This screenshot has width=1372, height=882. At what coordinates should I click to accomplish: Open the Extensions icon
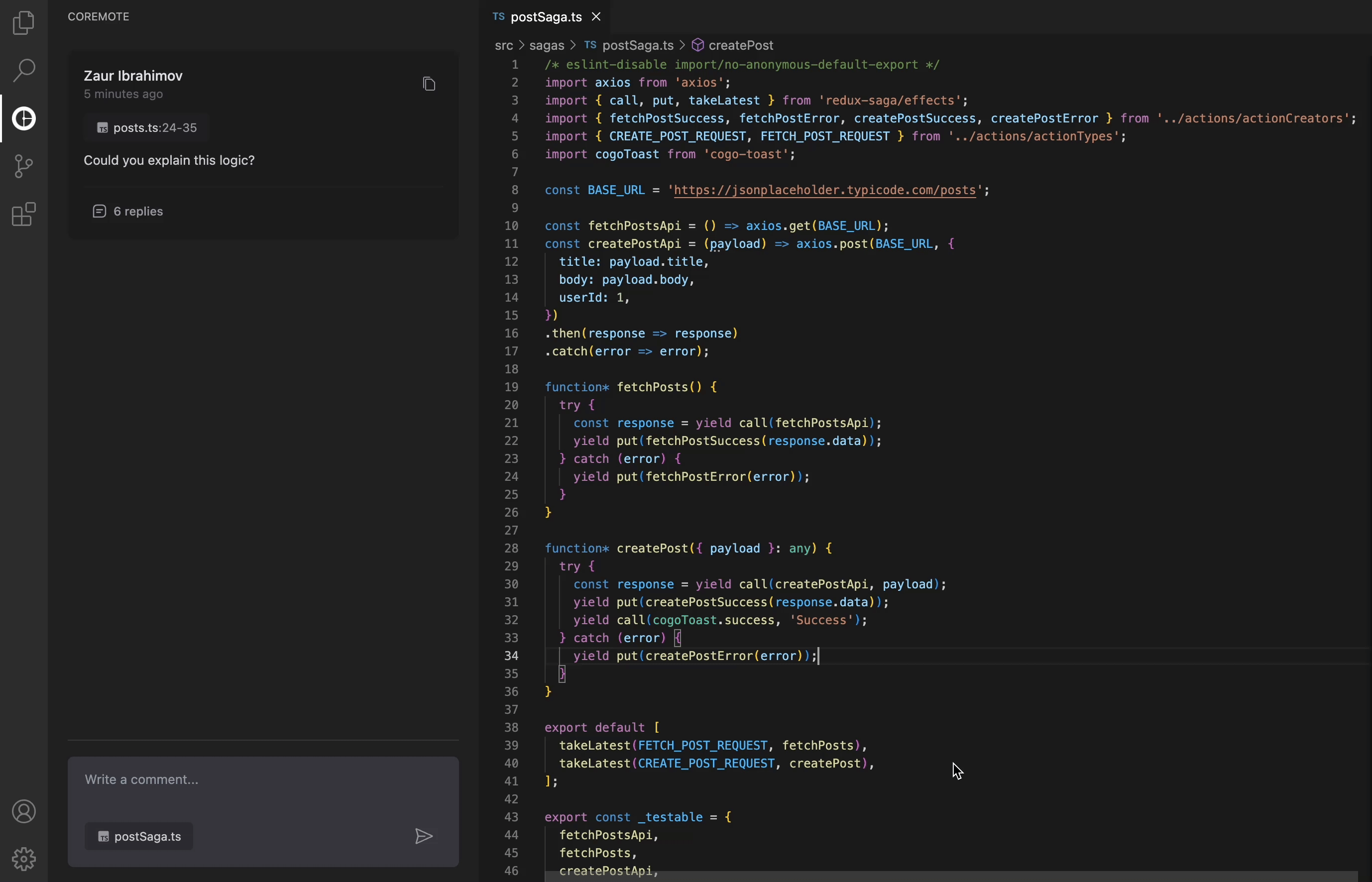coord(23,214)
